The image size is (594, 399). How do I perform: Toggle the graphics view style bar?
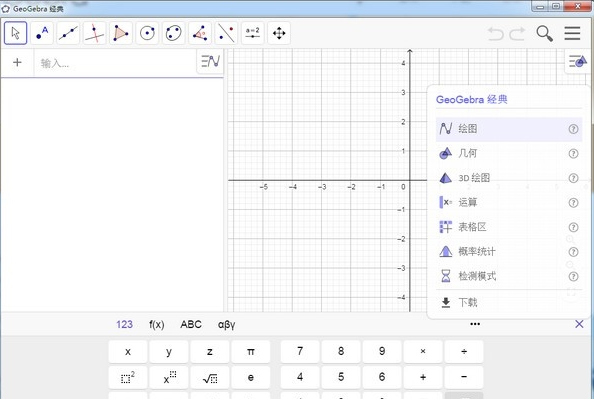click(x=578, y=61)
